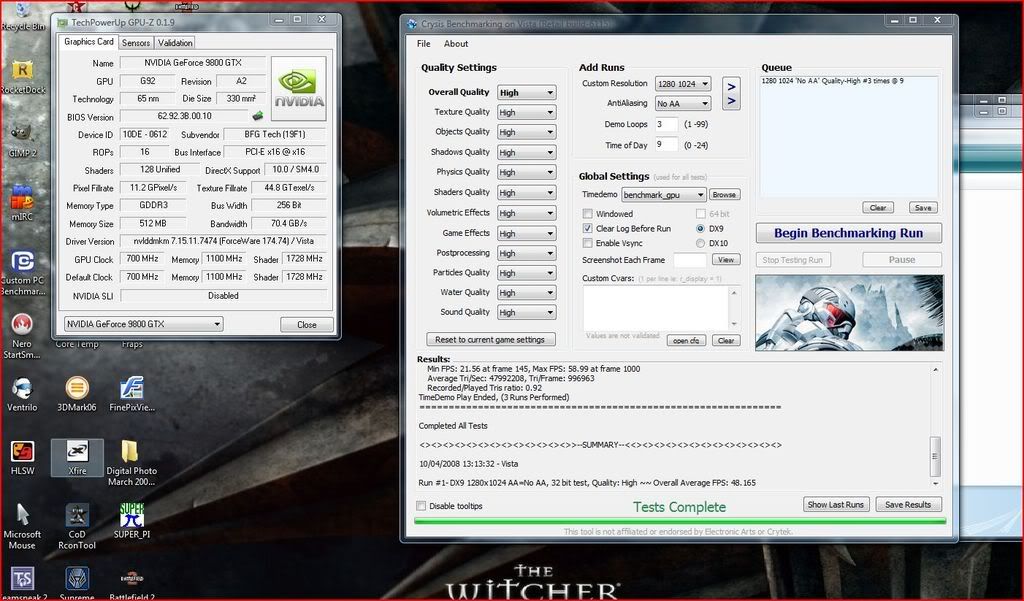Clear the benchmark Queue list
1024x601 pixels.
(x=878, y=208)
